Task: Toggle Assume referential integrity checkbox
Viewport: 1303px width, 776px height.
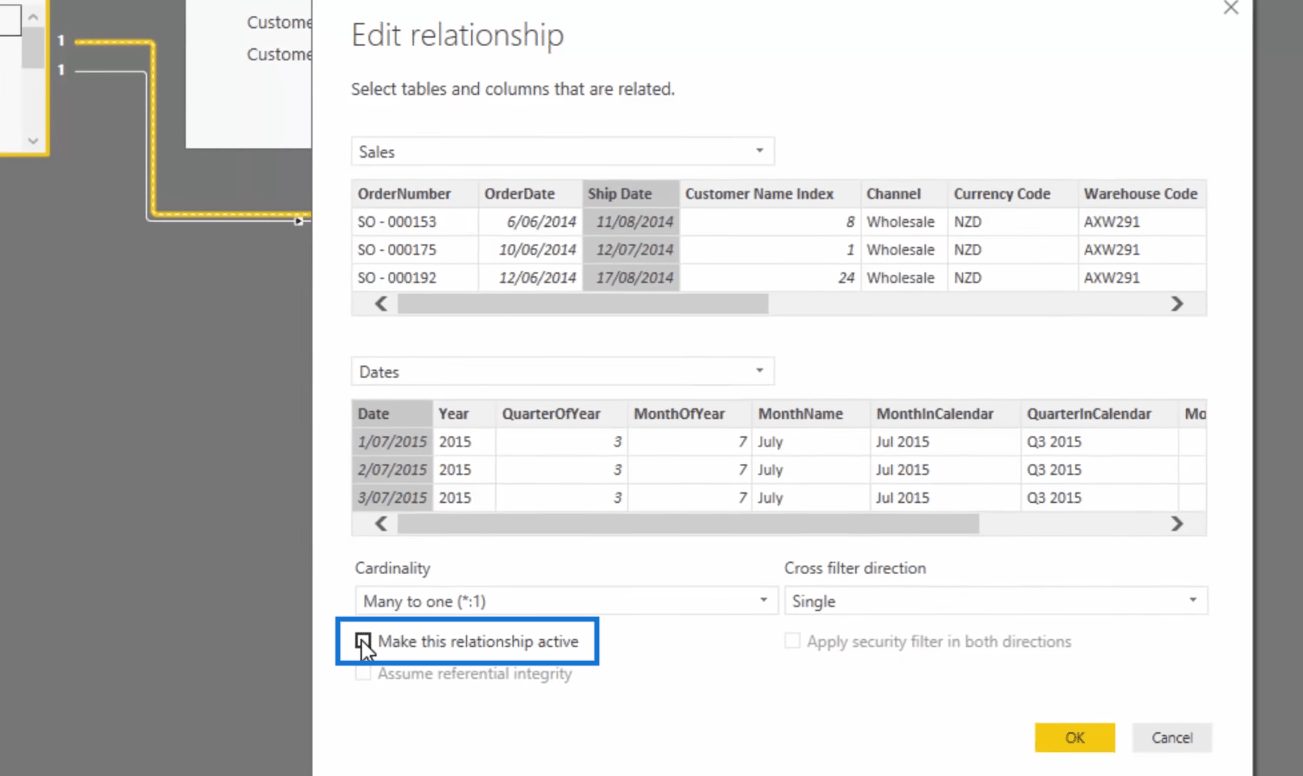Action: (x=363, y=674)
